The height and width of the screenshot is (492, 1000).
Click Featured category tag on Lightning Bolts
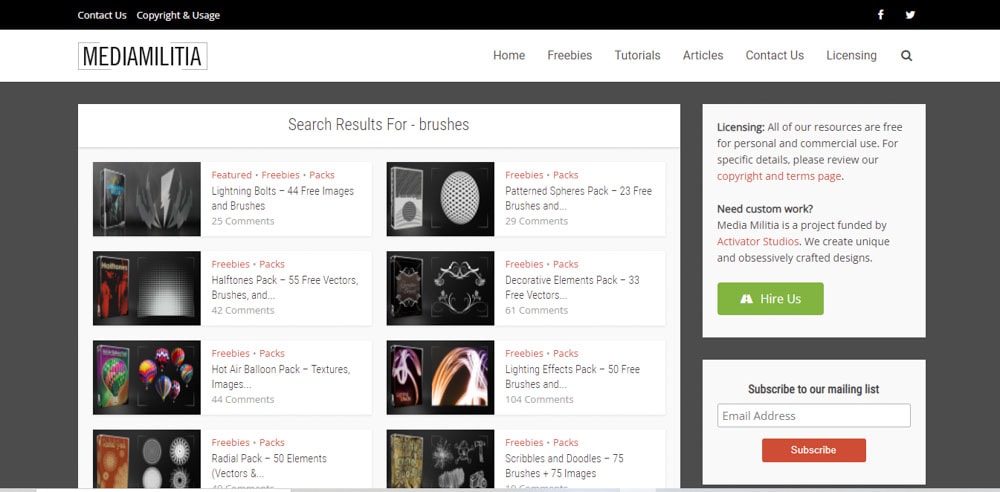coord(232,175)
